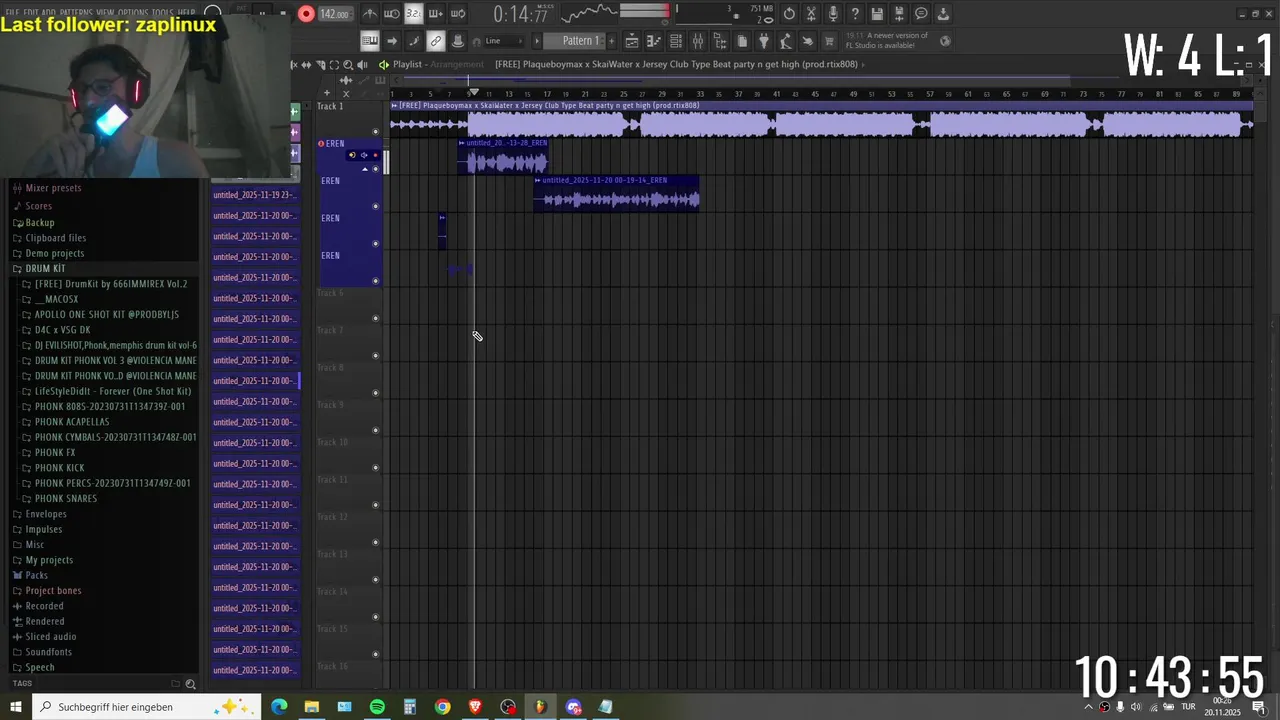1280x720 pixels.
Task: Click the tempo value 142.000
Action: pos(335,14)
